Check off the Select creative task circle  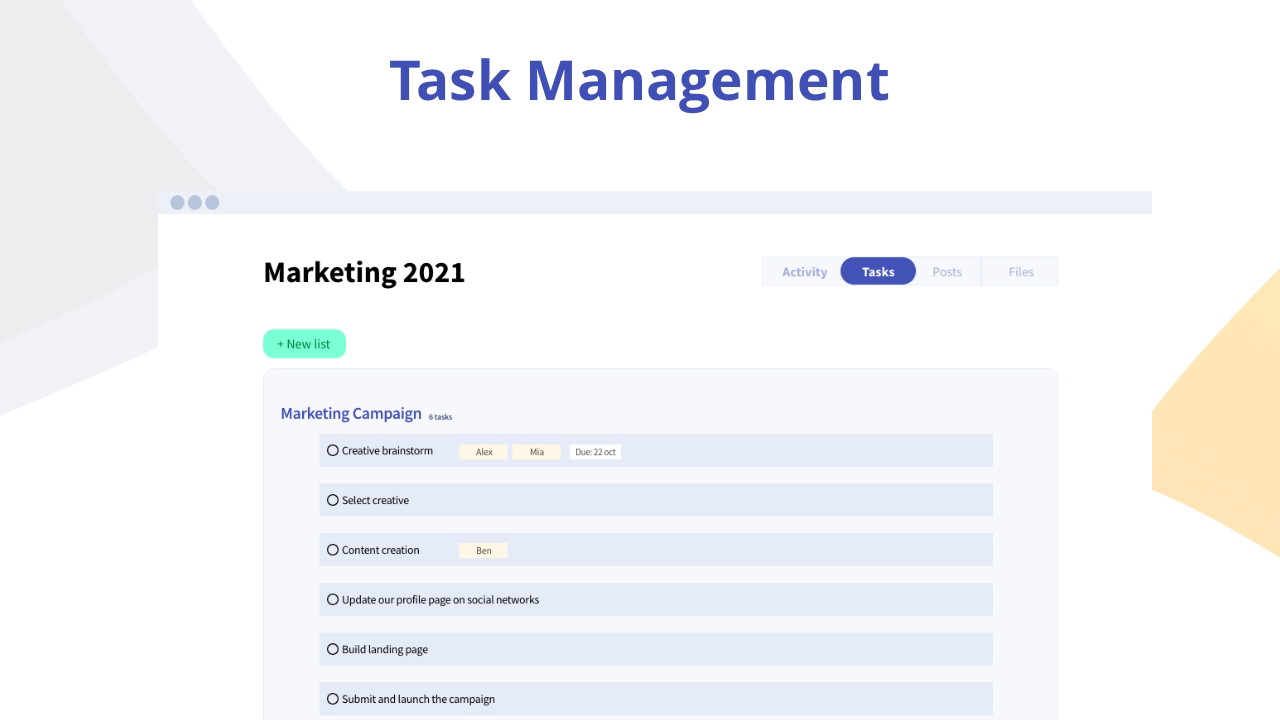pyautogui.click(x=333, y=500)
